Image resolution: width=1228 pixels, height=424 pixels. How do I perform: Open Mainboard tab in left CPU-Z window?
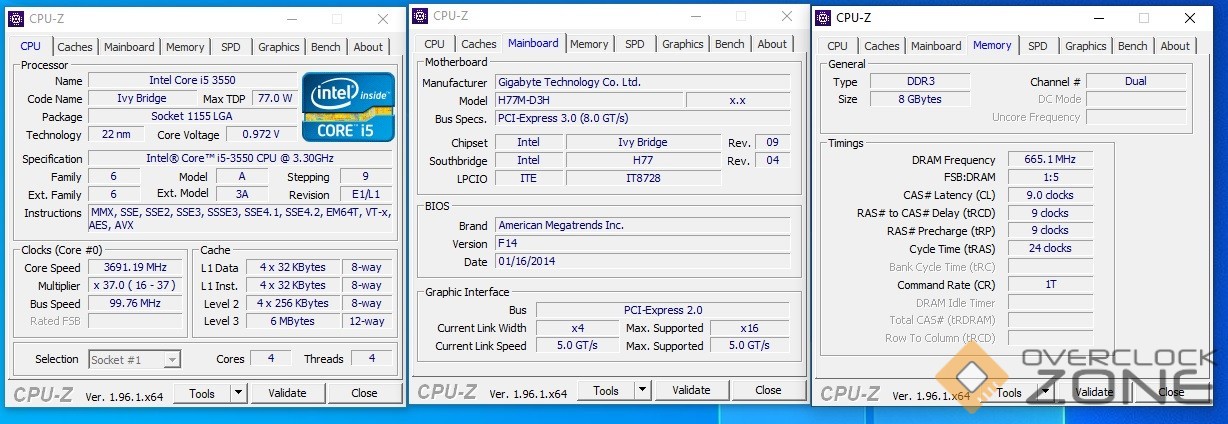[x=129, y=47]
